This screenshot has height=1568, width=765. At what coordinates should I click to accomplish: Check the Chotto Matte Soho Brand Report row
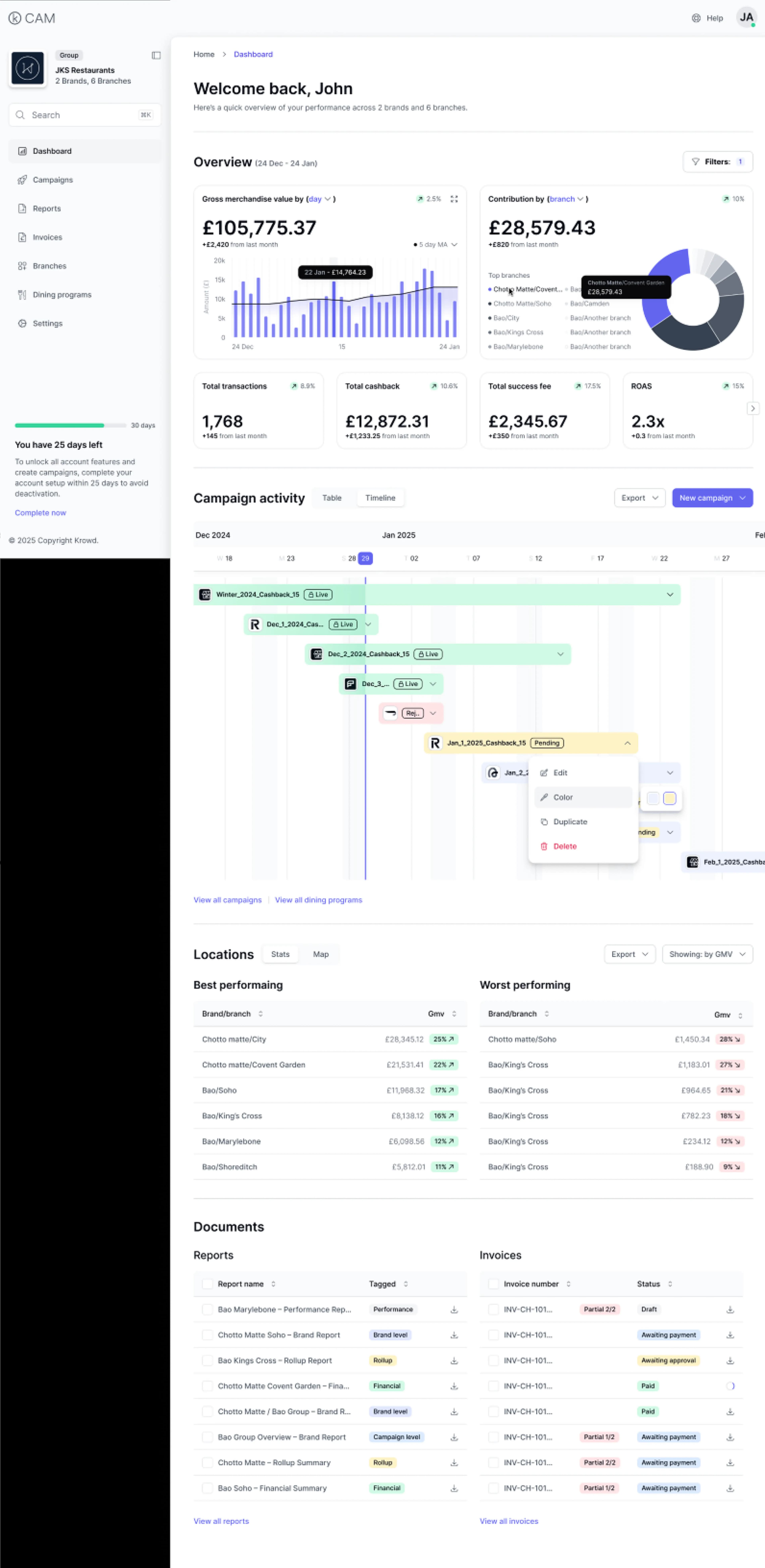207,1335
